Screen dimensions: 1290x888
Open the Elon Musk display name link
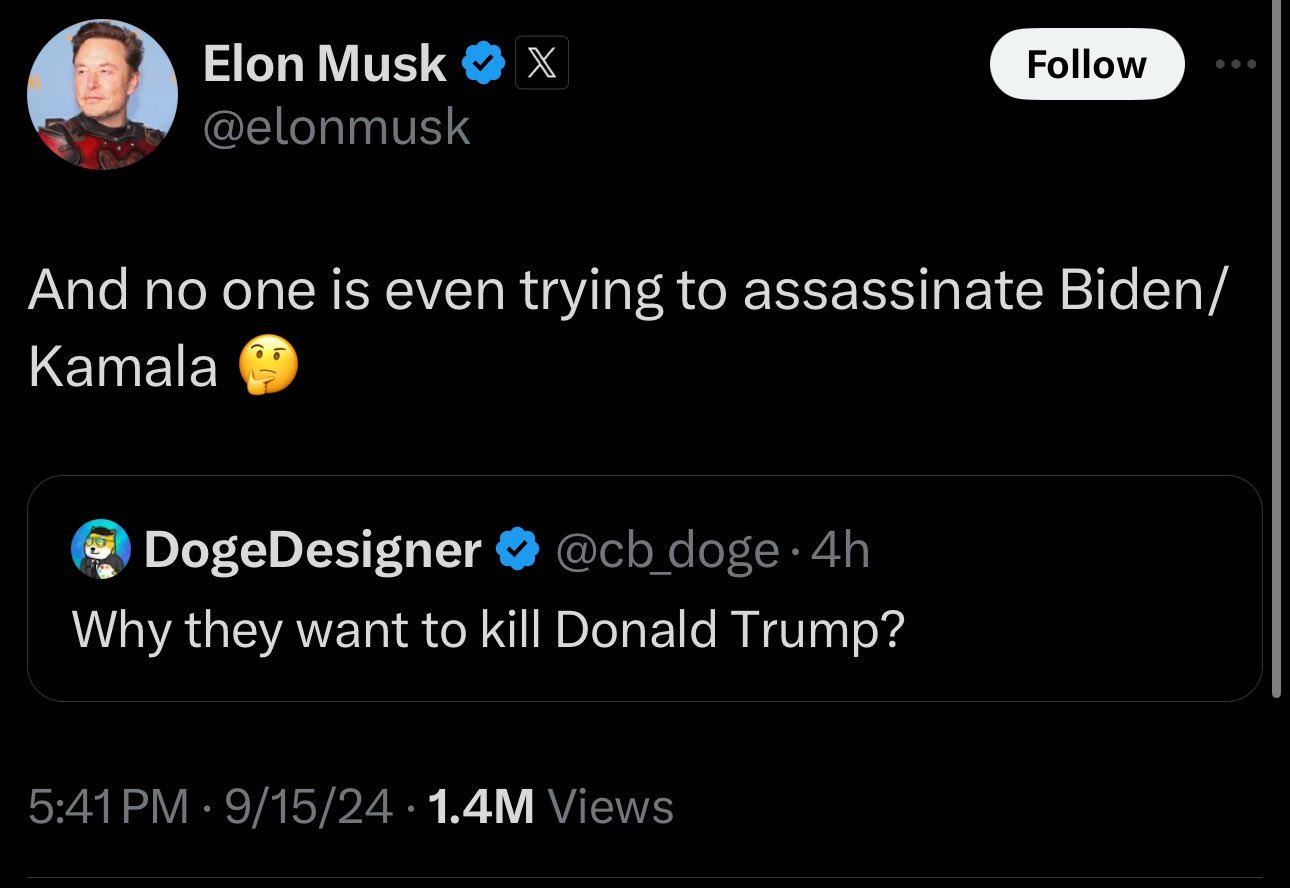pos(324,64)
